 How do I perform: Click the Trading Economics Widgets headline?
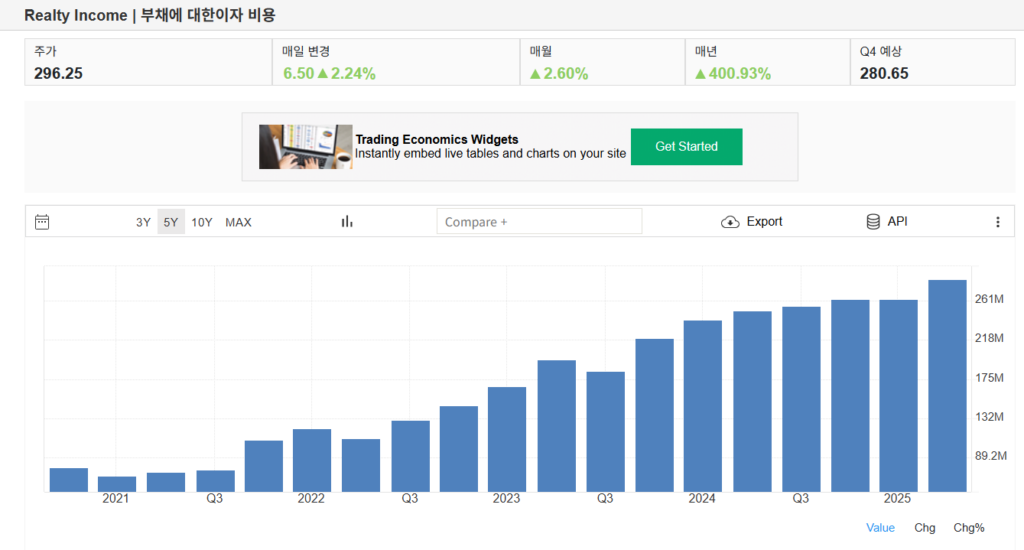[437, 140]
